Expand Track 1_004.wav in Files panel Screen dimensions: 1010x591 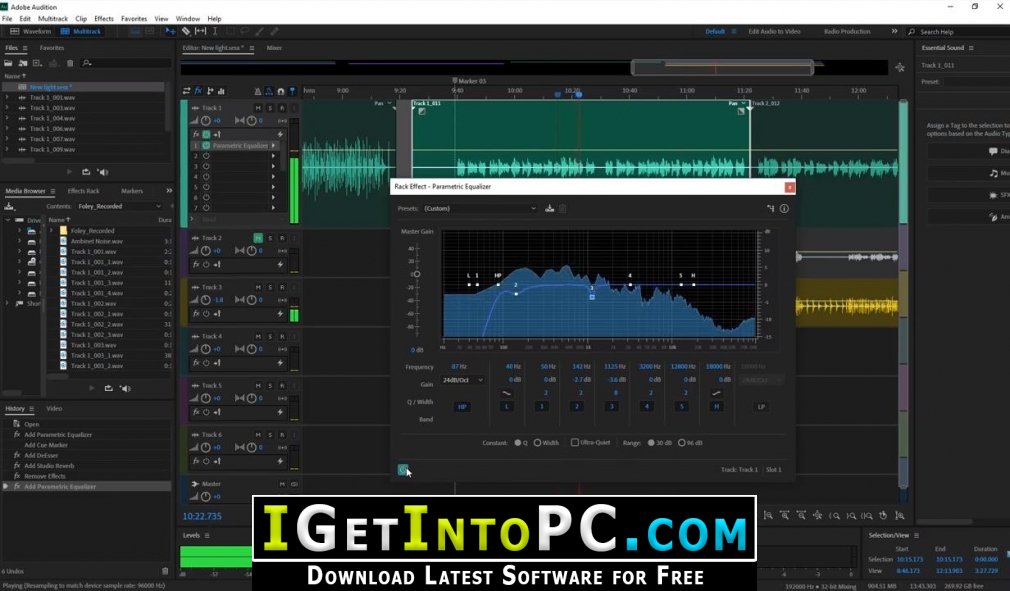(x=7, y=118)
